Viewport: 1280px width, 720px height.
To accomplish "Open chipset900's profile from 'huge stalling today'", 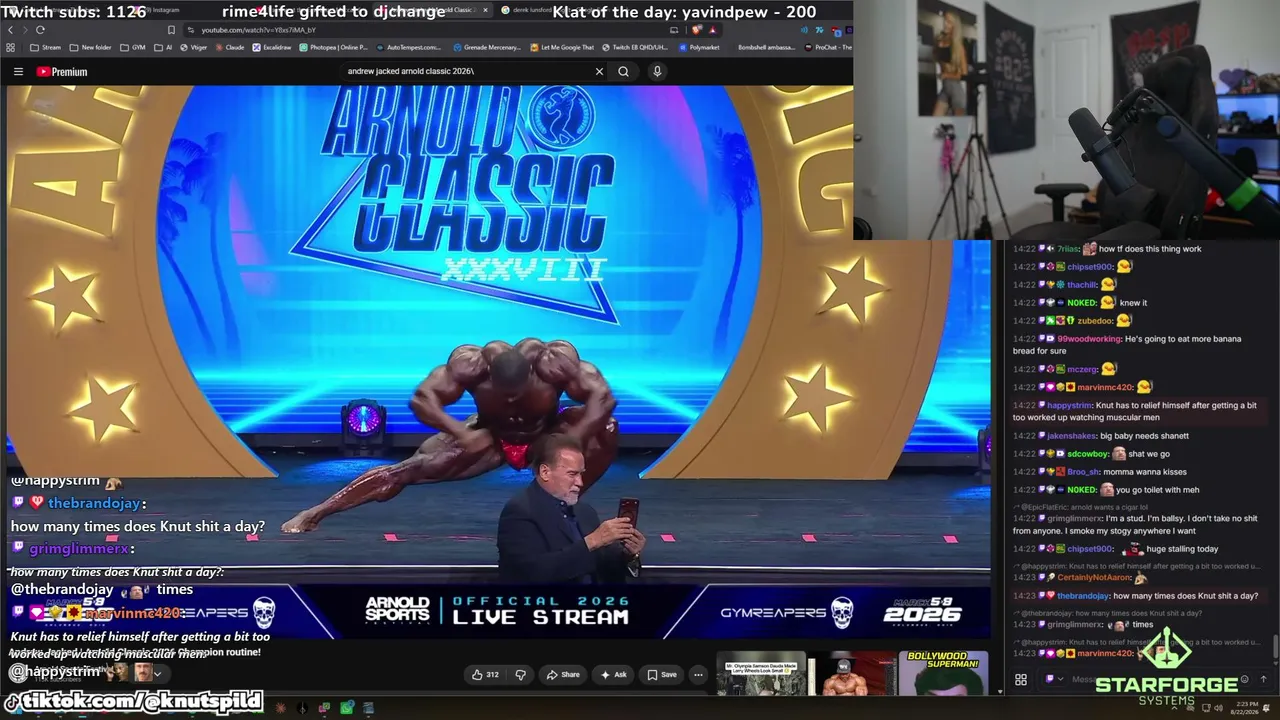I will 1089,549.
